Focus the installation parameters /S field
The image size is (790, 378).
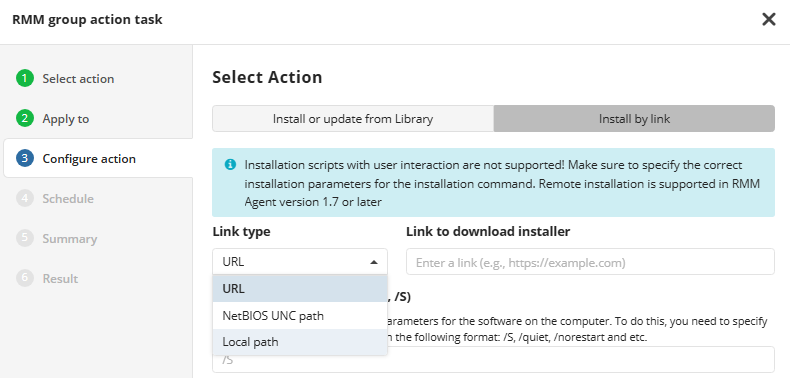coord(493,359)
